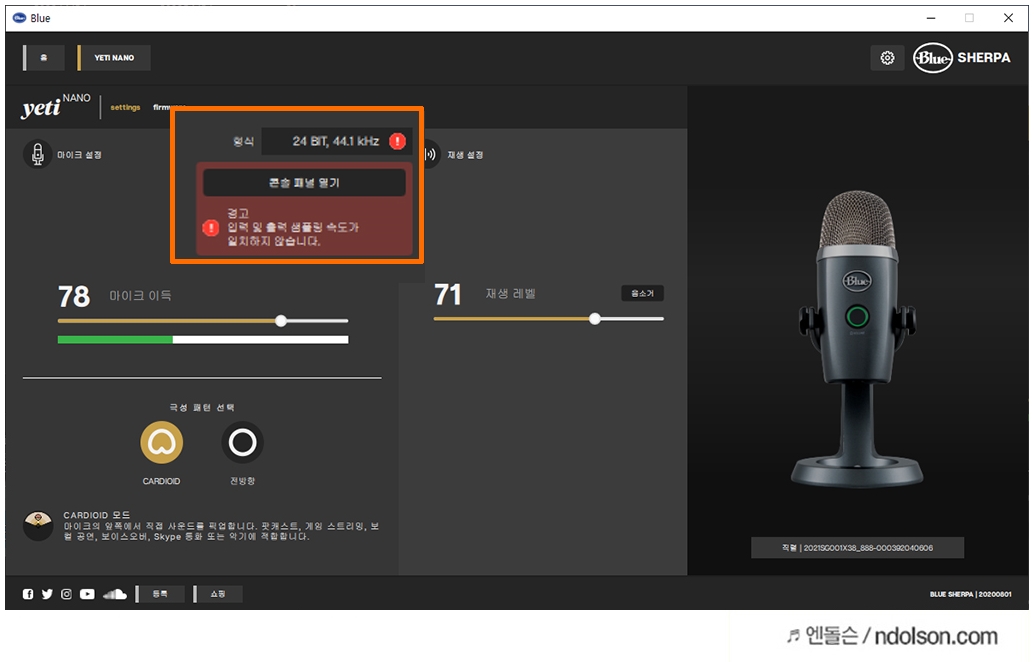Image resolution: width=1034 pixels, height=662 pixels.
Task: Select the omnidirectional (전방향) polar pattern
Action: click(x=243, y=442)
